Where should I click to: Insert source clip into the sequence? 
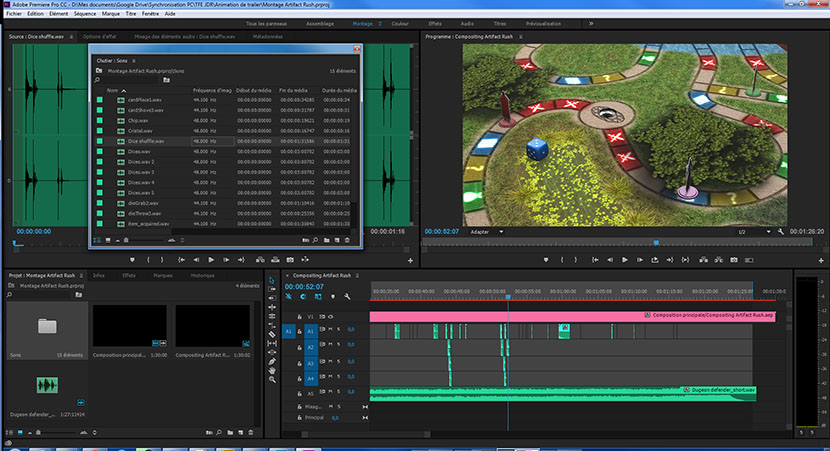click(260, 260)
